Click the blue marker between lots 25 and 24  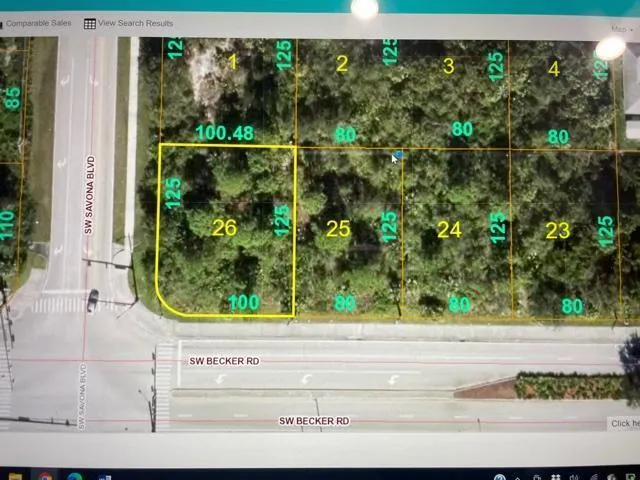pos(400,155)
